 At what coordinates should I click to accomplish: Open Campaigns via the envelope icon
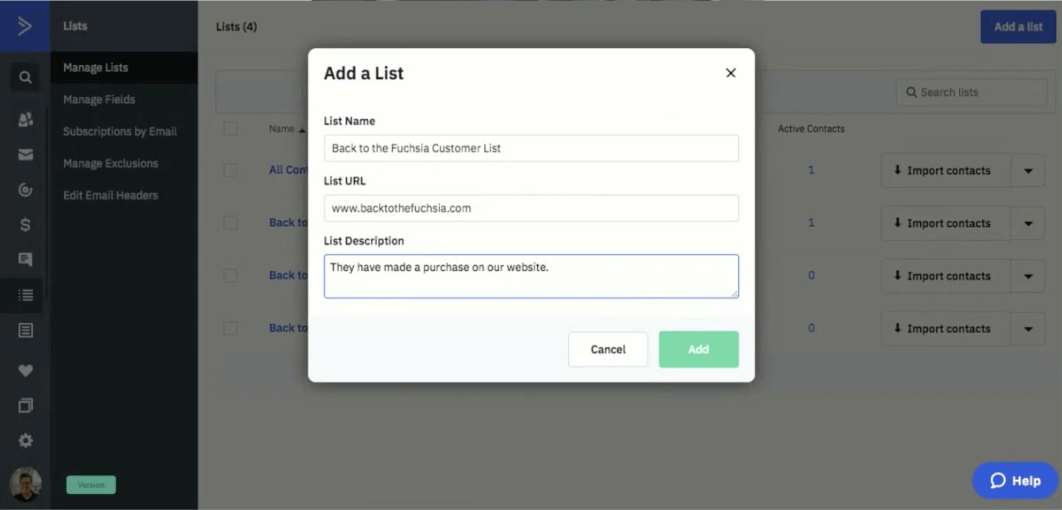(x=25, y=155)
